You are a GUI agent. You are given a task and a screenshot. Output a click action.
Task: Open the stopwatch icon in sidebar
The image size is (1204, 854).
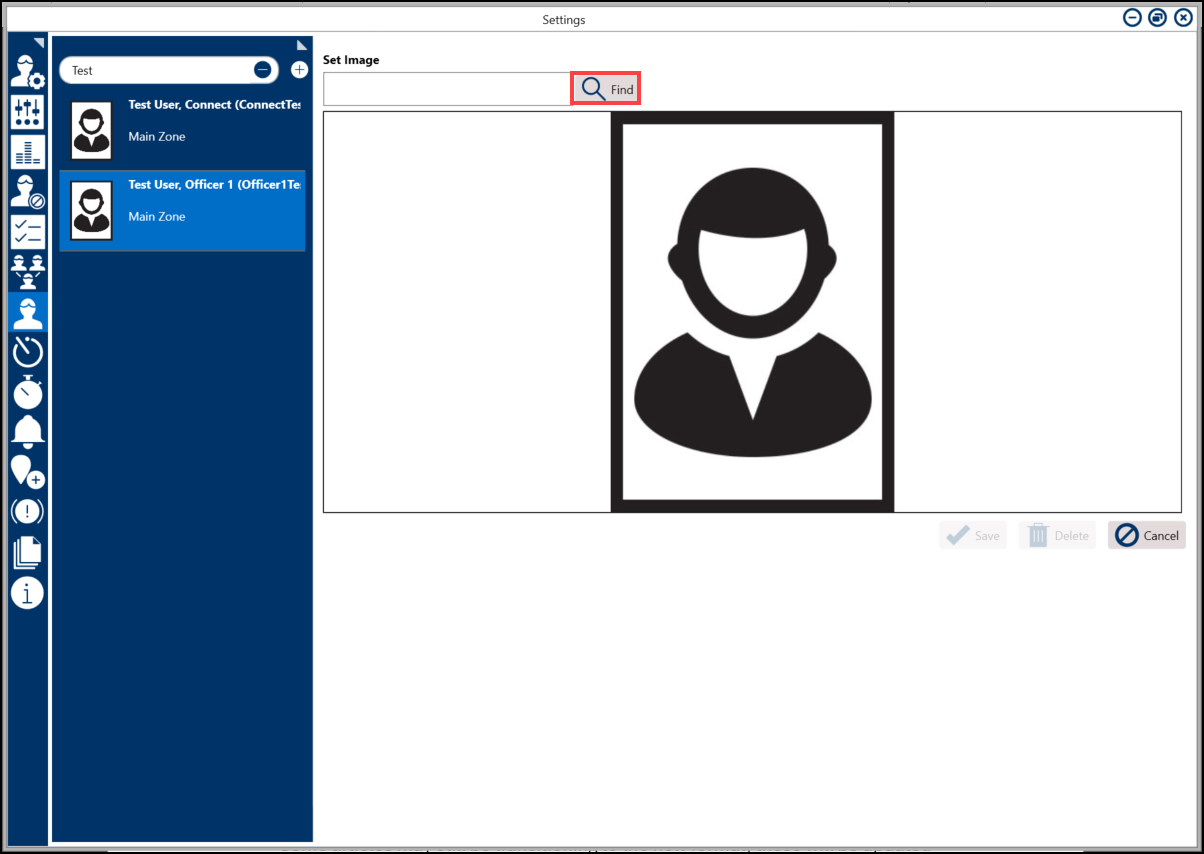click(x=27, y=392)
